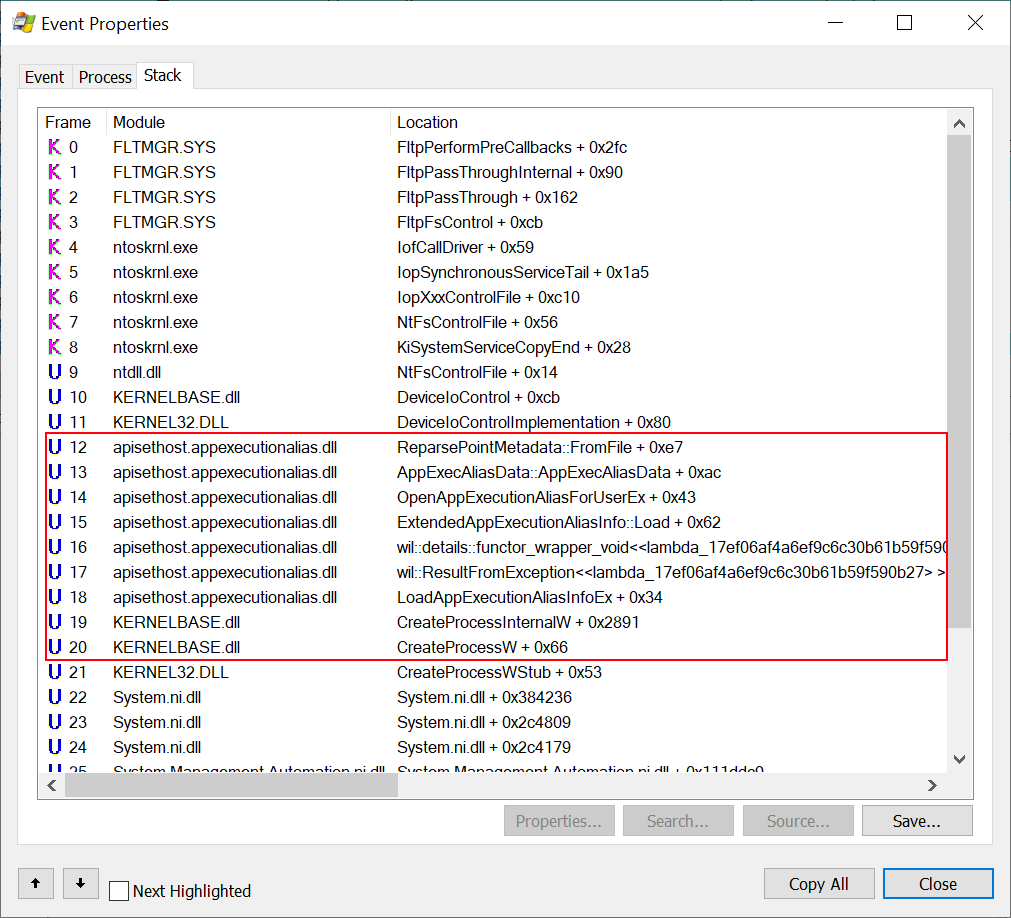Sort by the Location column header

[669, 122]
